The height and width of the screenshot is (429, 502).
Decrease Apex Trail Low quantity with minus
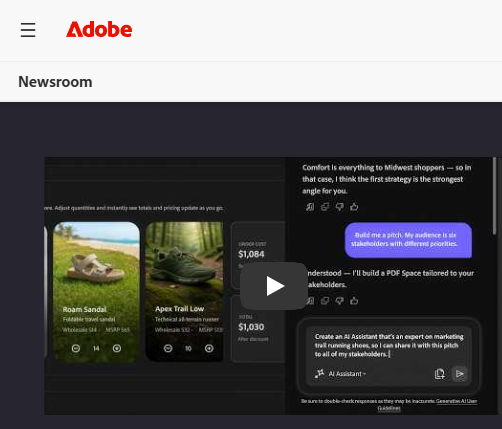click(x=168, y=348)
